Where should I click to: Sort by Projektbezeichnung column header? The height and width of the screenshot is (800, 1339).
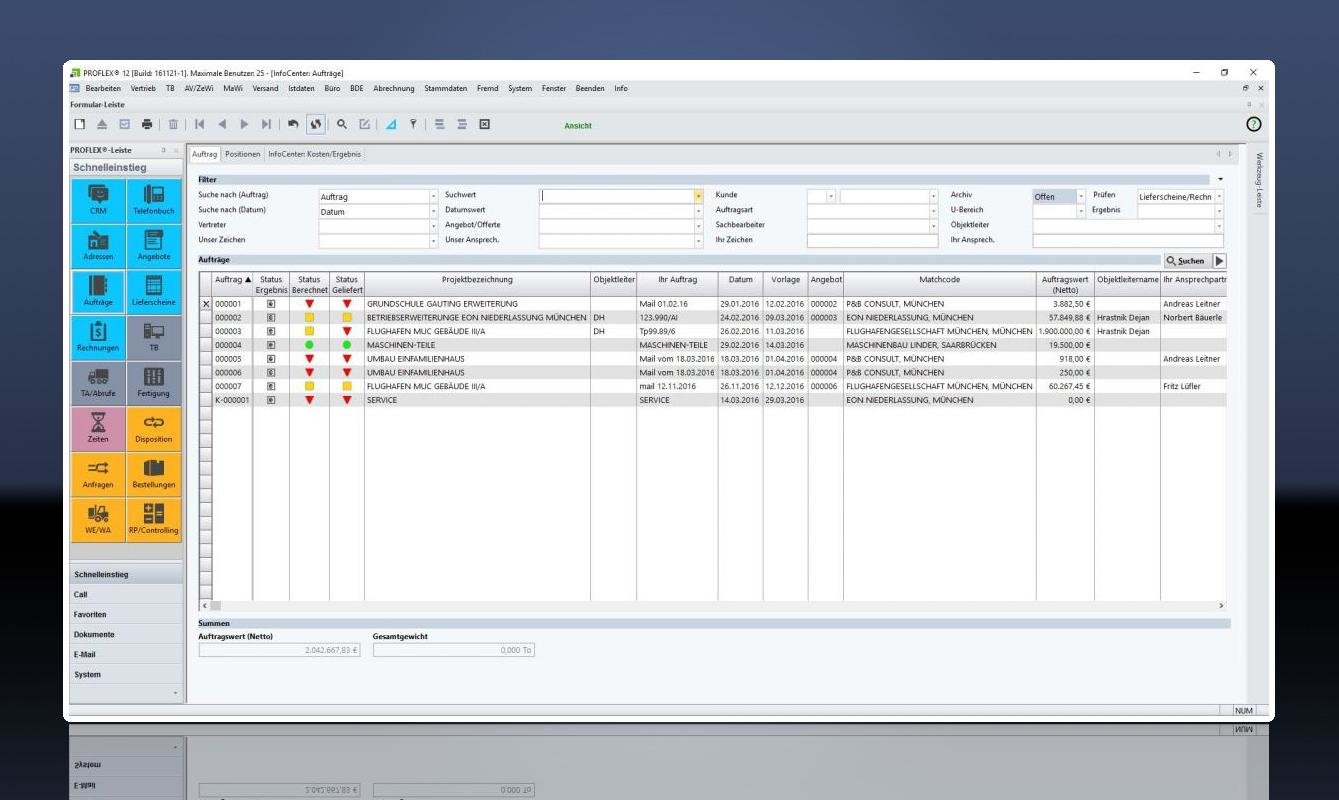[x=477, y=280]
